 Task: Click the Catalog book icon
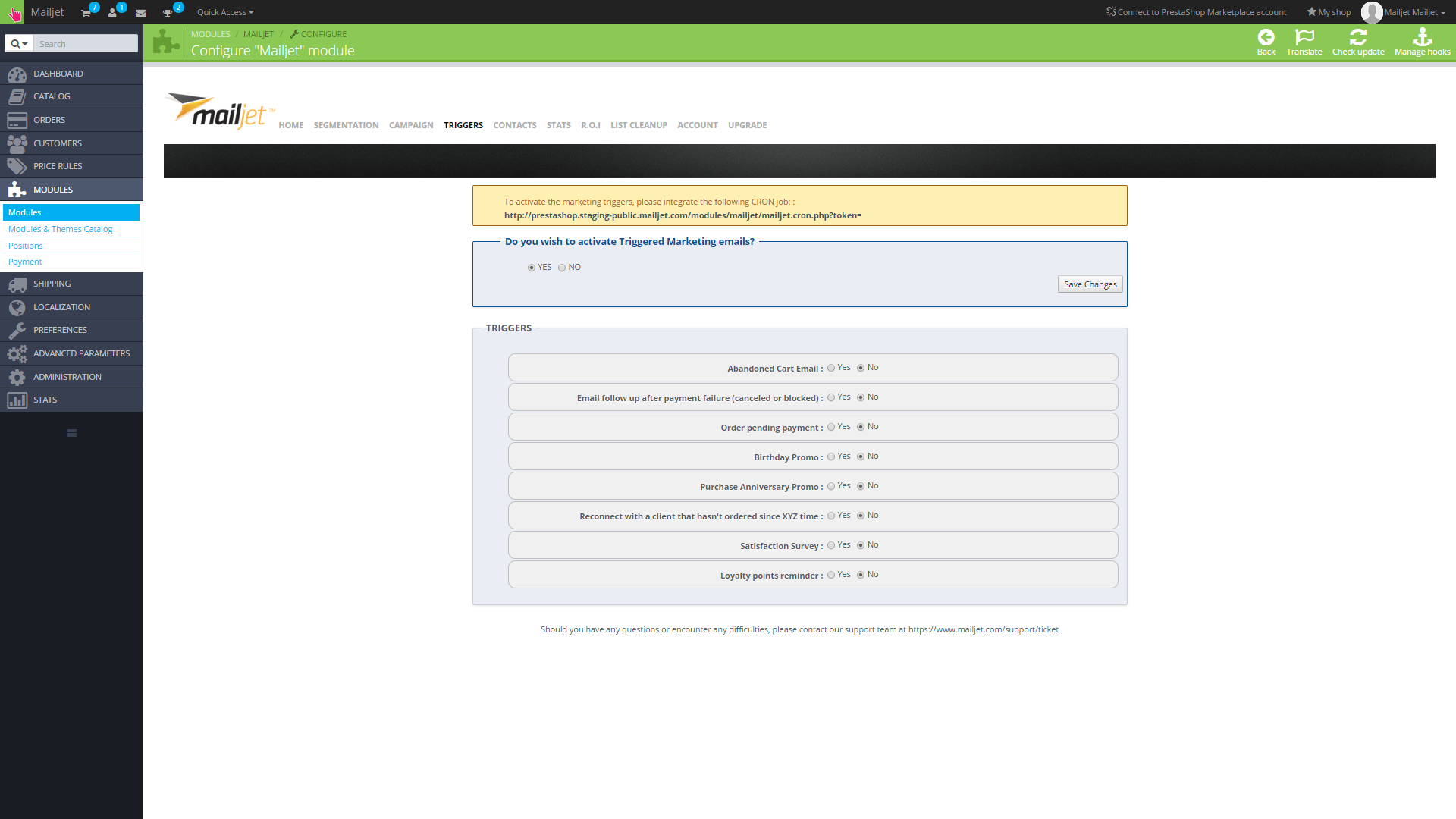[x=17, y=96]
